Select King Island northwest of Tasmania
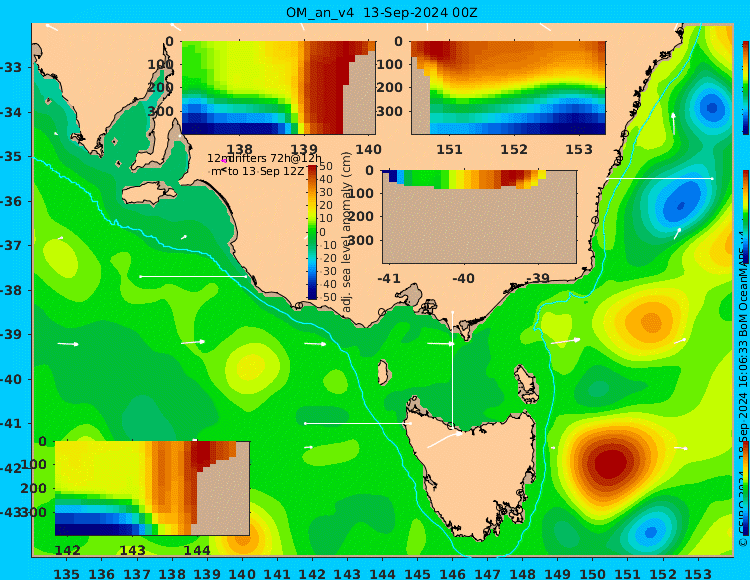Screen dimensions: 750x580 [383, 372]
